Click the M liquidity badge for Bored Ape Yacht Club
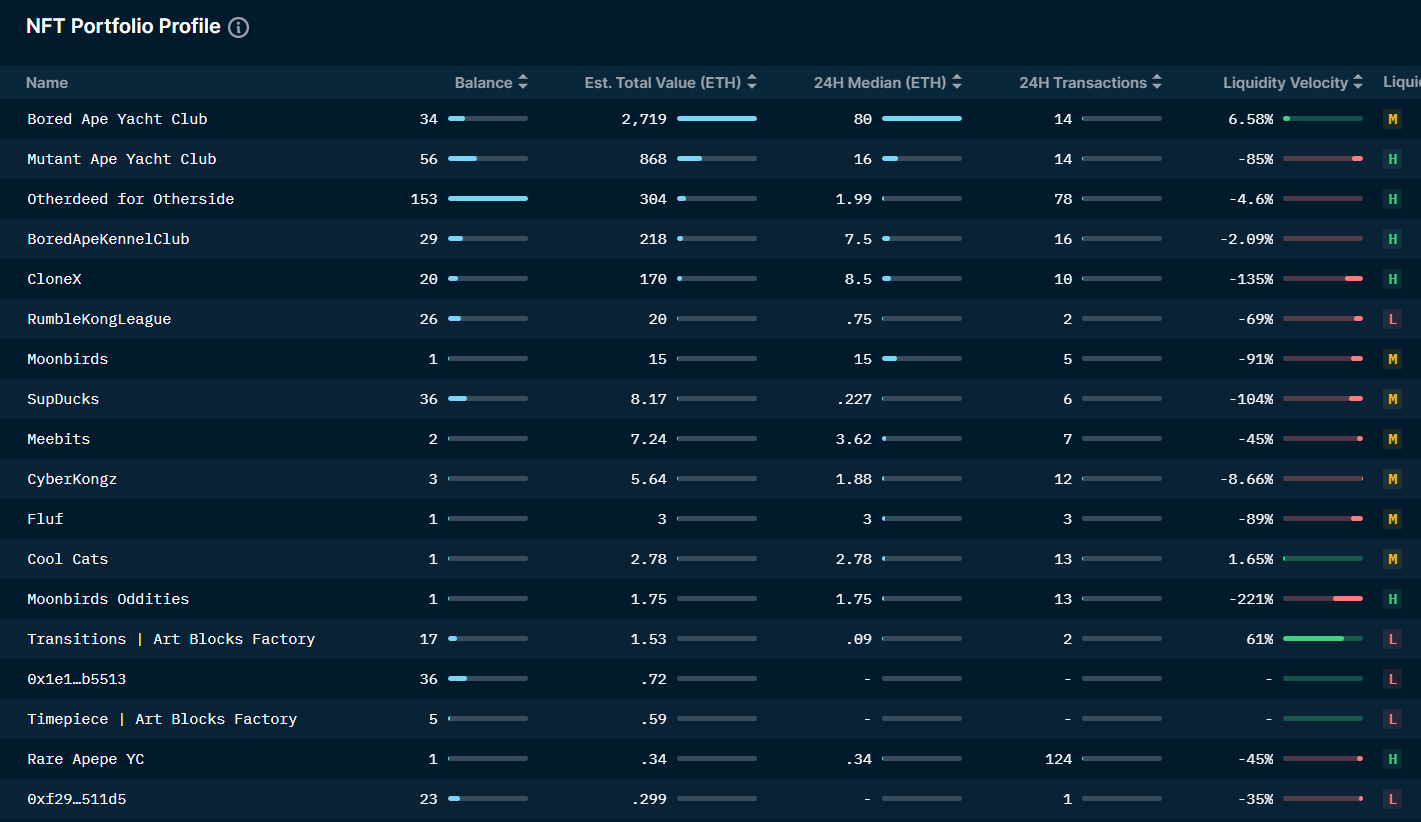This screenshot has height=822, width=1421. (1392, 119)
